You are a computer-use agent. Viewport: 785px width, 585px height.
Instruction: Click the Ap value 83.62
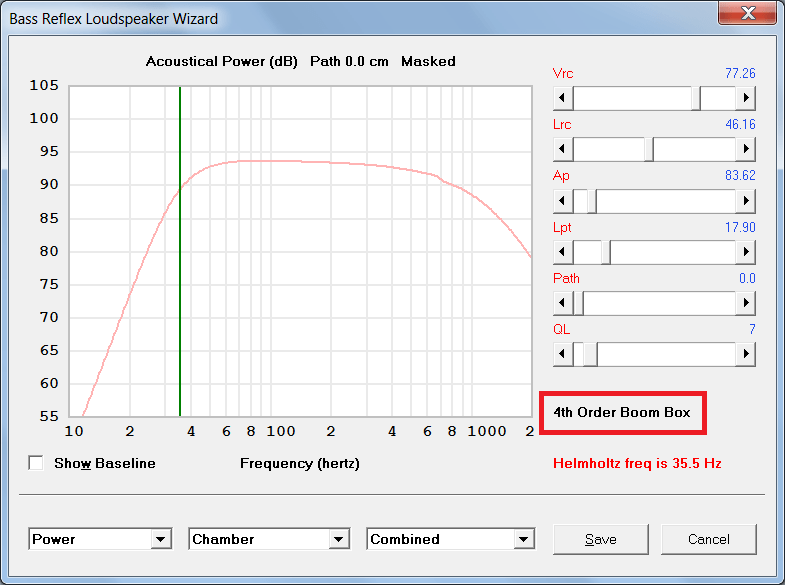(x=740, y=175)
